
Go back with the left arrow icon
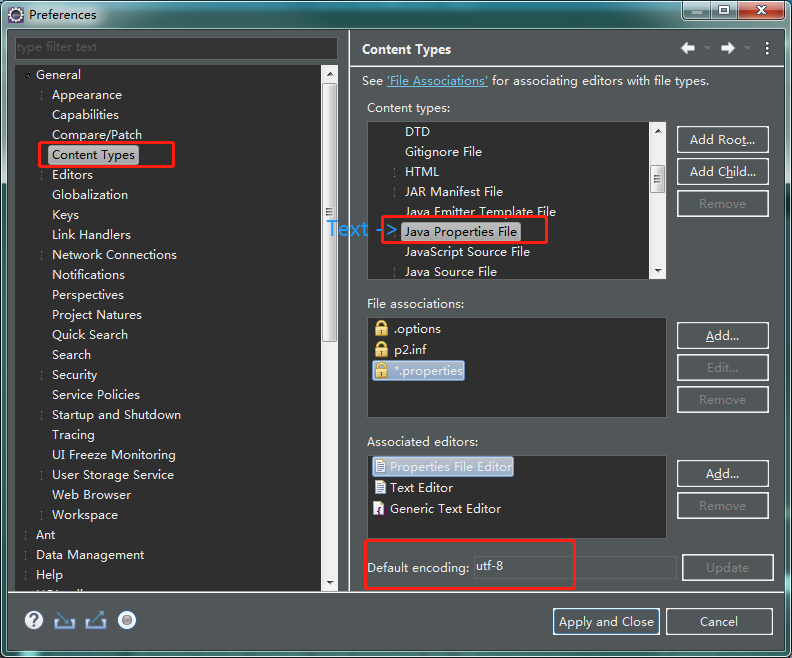click(x=688, y=48)
